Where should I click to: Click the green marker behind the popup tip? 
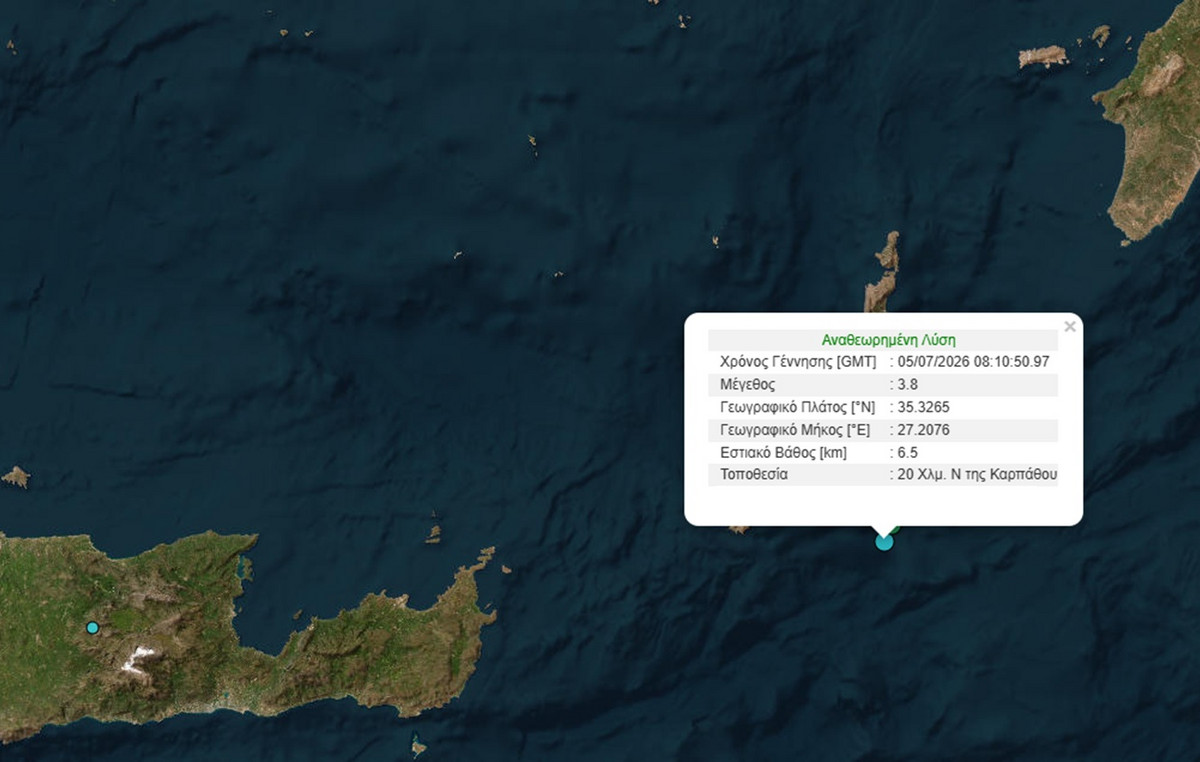coord(895,527)
